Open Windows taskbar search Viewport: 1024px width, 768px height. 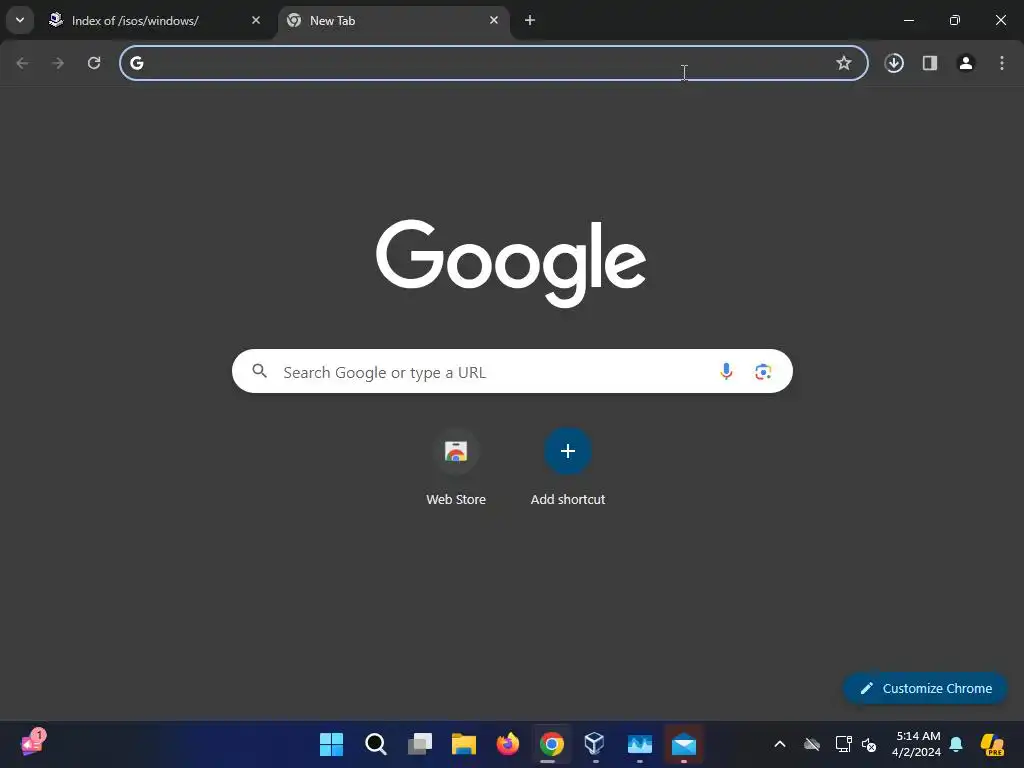[x=376, y=744]
